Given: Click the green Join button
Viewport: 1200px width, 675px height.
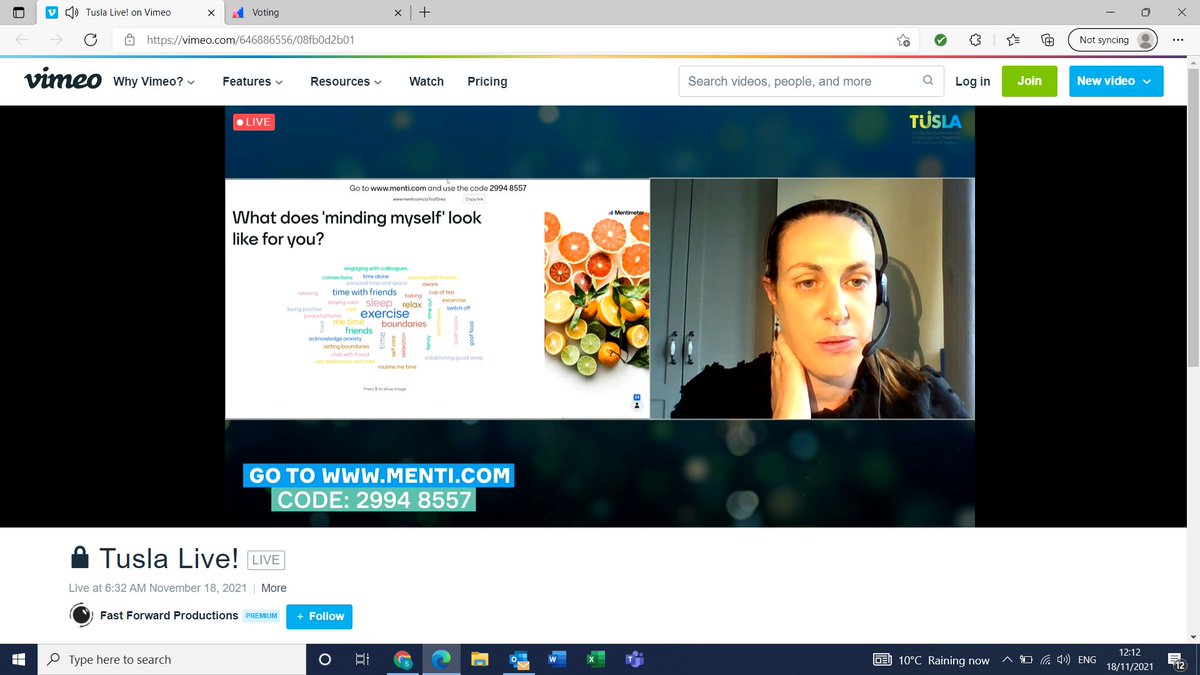Looking at the screenshot, I should click(1029, 81).
